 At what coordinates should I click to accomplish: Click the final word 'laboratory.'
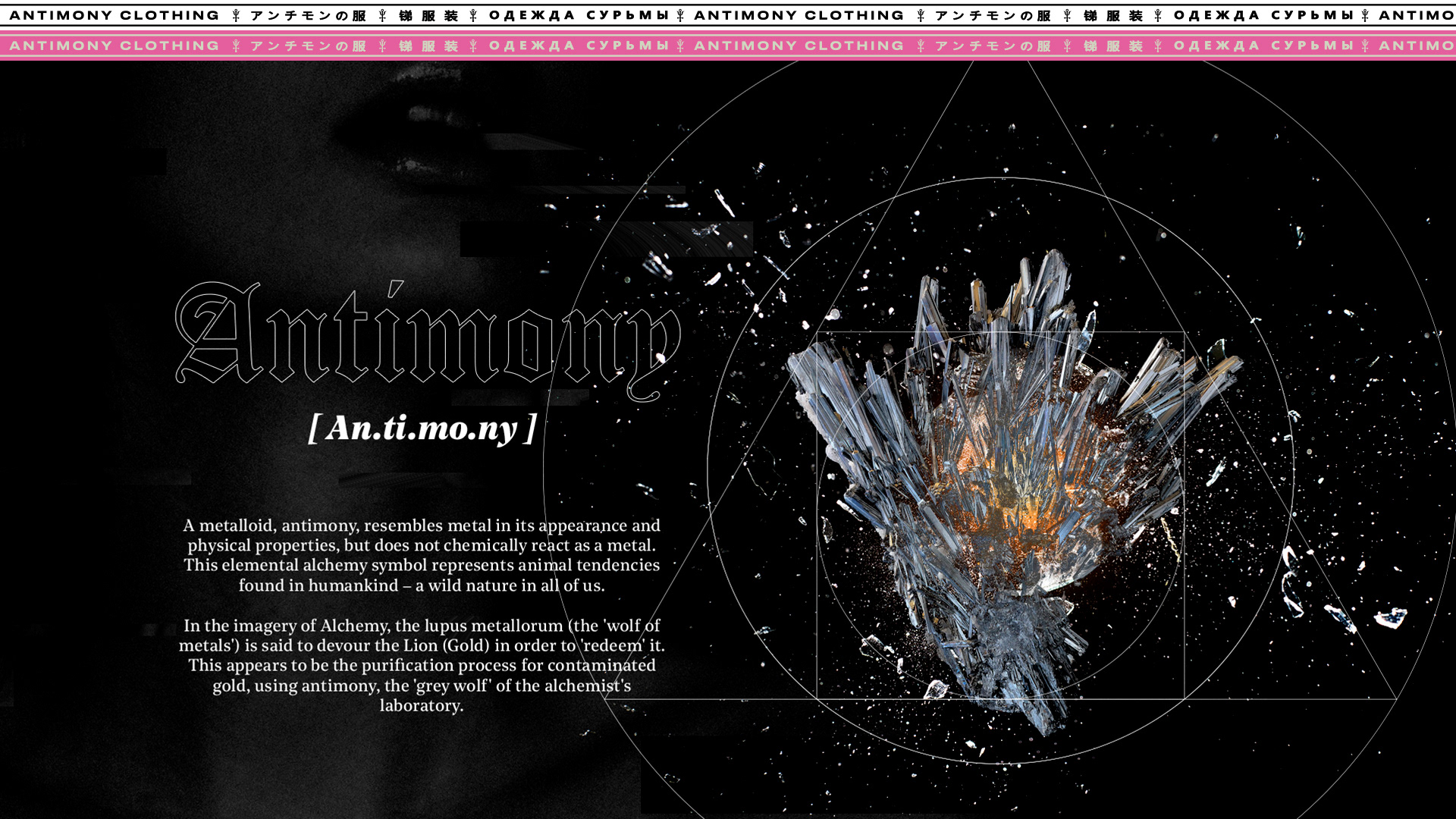pos(422,705)
